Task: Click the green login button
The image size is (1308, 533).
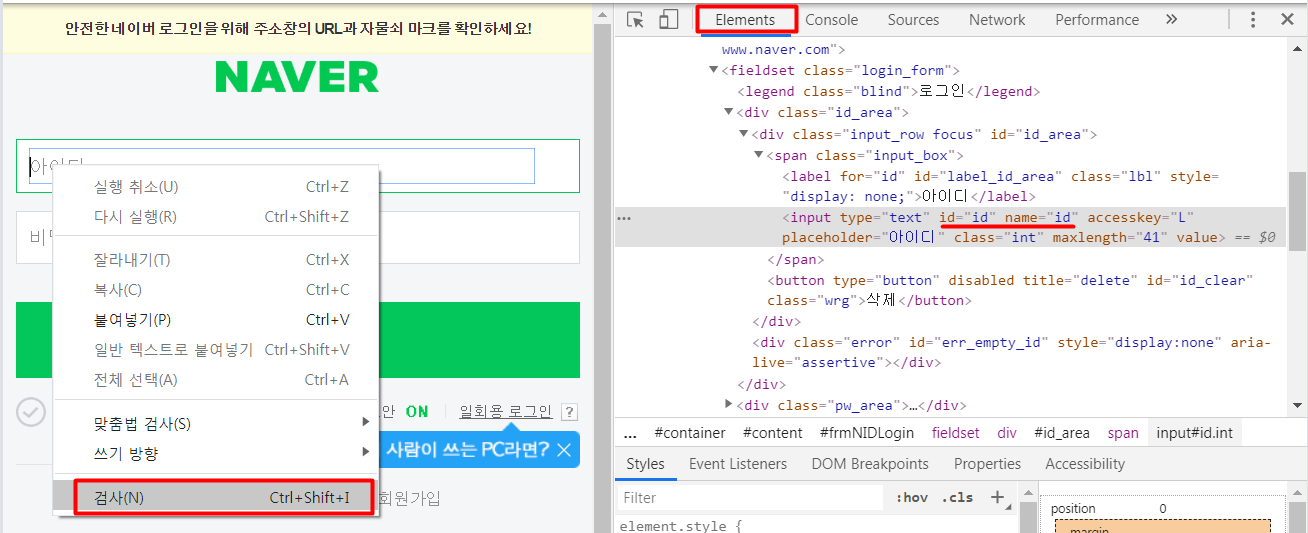Action: coord(297,340)
